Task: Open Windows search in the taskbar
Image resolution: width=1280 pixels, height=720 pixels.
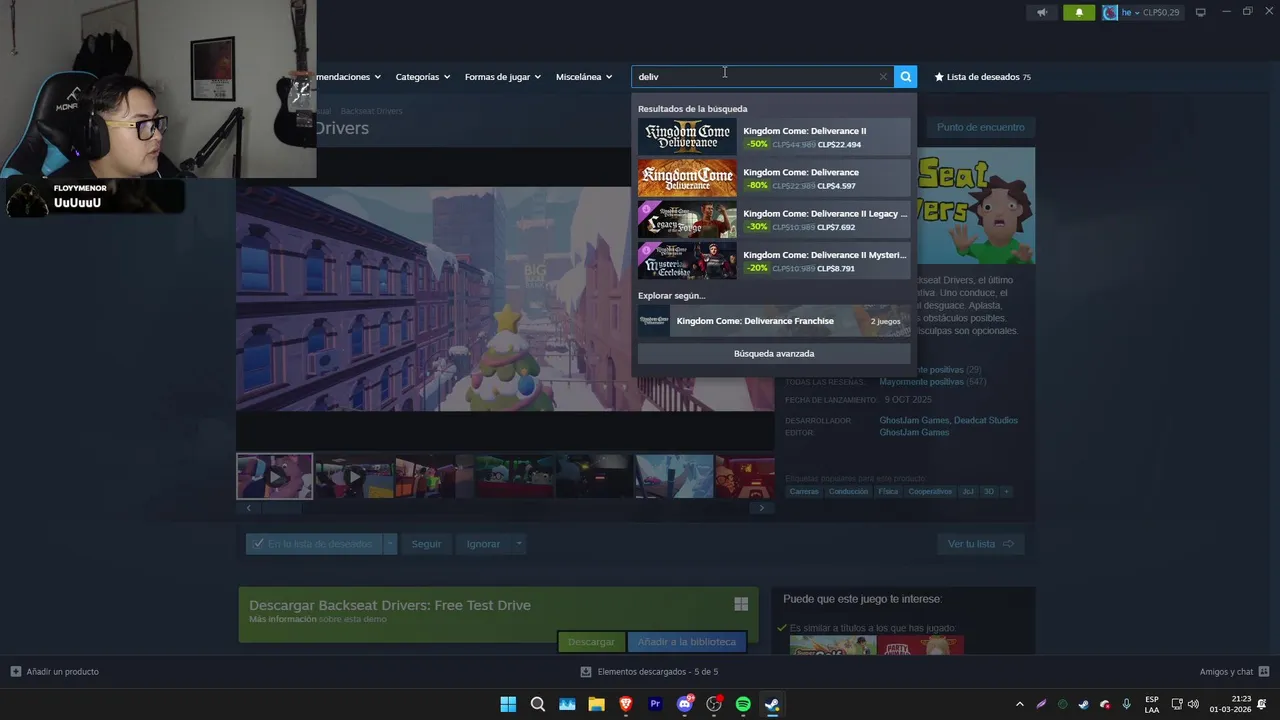Action: coord(538,704)
